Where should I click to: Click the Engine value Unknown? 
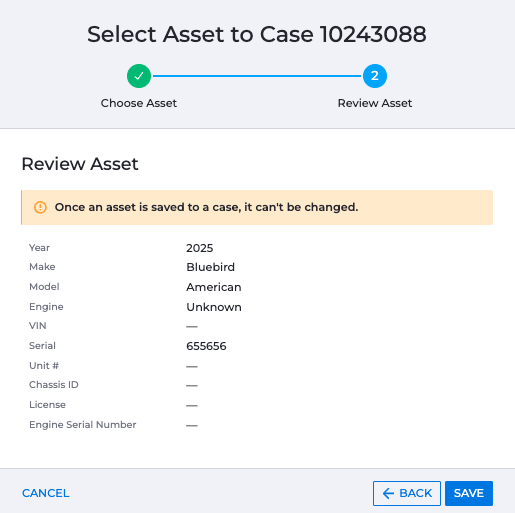click(214, 307)
